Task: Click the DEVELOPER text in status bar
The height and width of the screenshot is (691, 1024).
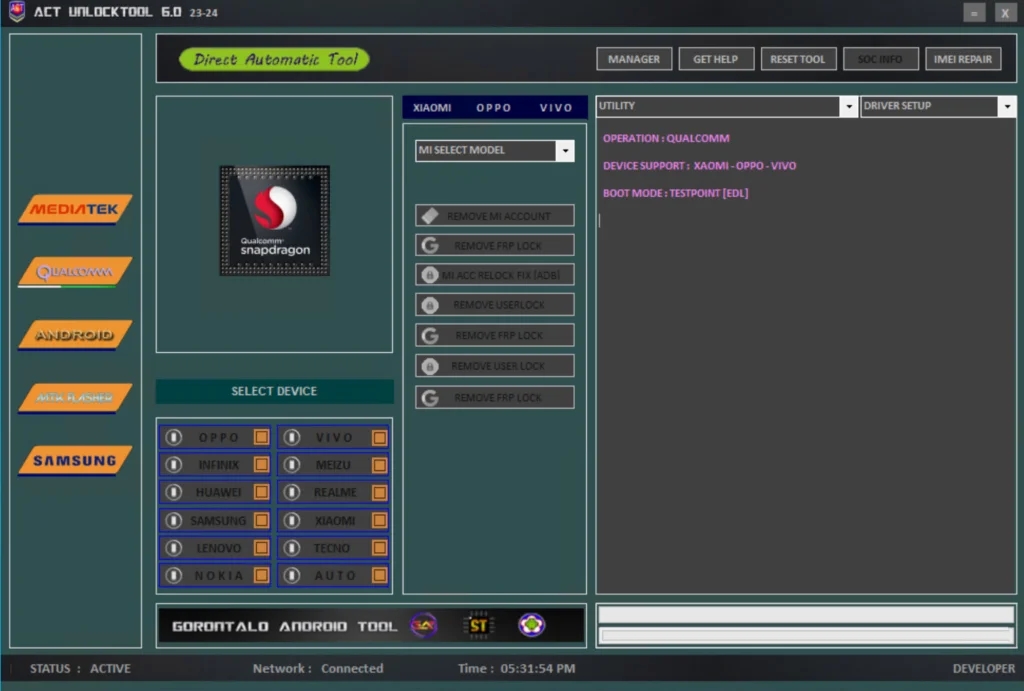Action: click(984, 669)
